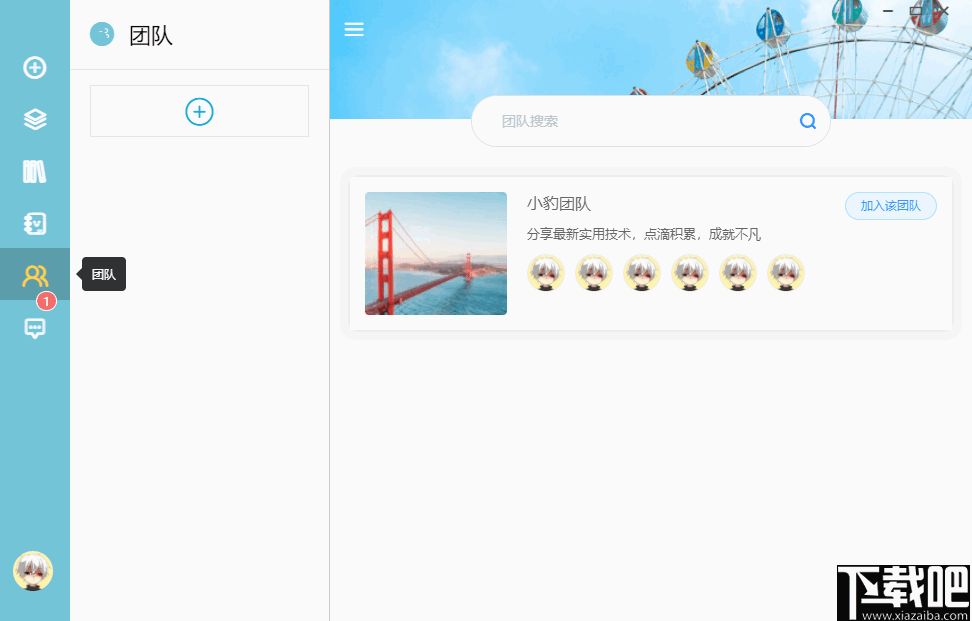This screenshot has height=621, width=972.
Task: Select the 团队 team icon in sidebar
Action: coord(35,275)
